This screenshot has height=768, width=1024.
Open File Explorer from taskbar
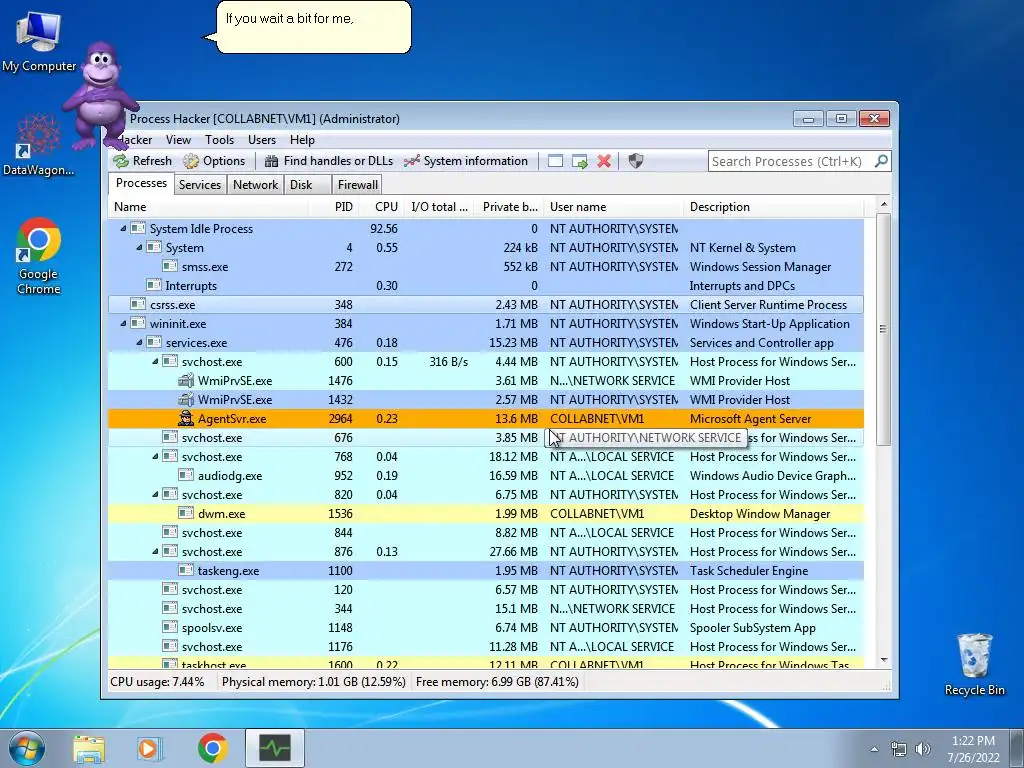[x=89, y=748]
